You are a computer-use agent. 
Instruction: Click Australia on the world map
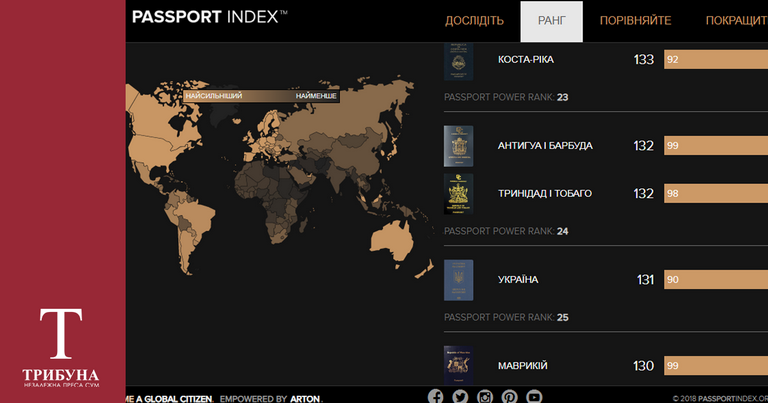[394, 240]
